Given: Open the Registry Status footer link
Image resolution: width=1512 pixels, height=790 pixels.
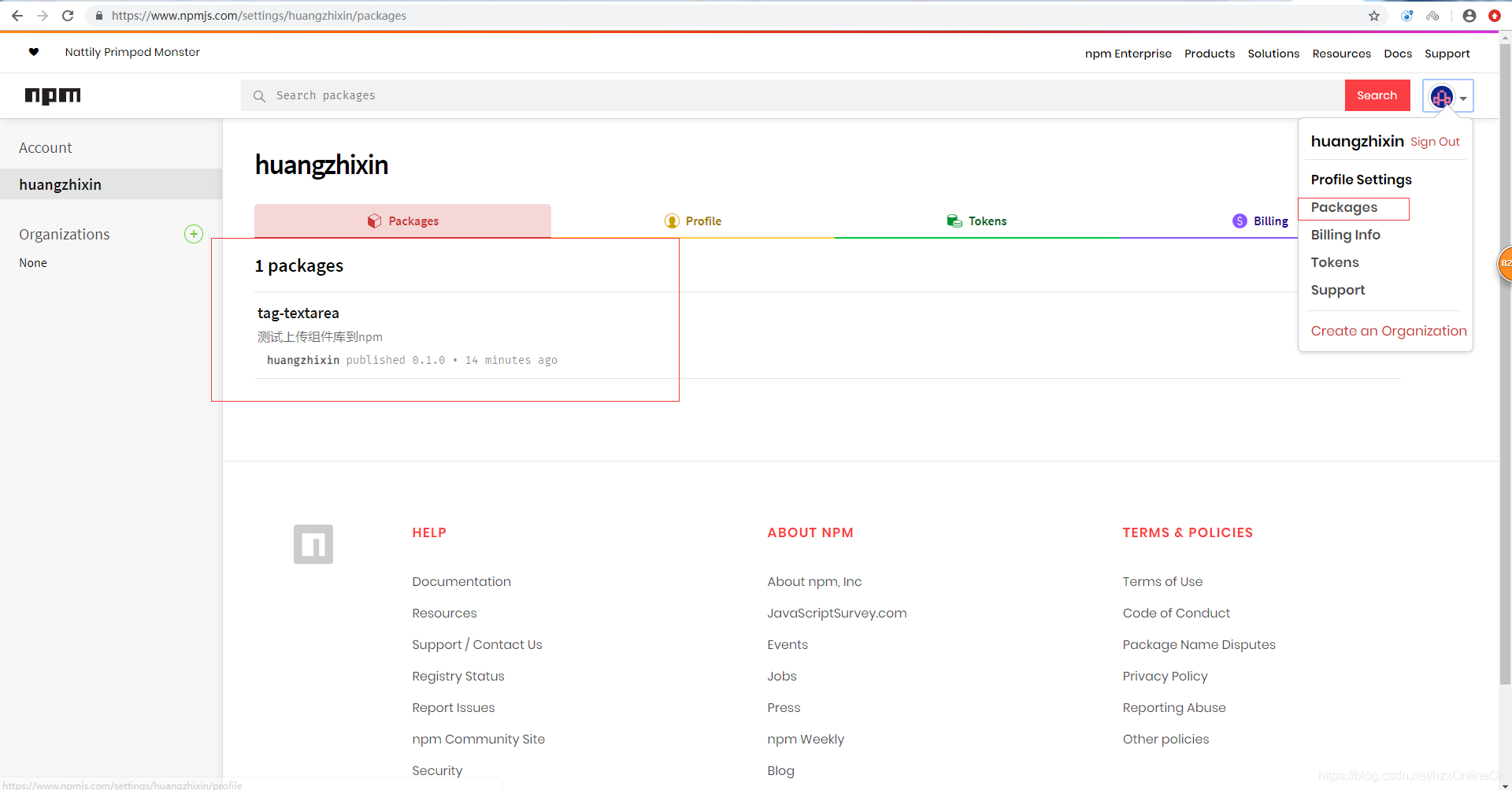Looking at the screenshot, I should [x=458, y=676].
